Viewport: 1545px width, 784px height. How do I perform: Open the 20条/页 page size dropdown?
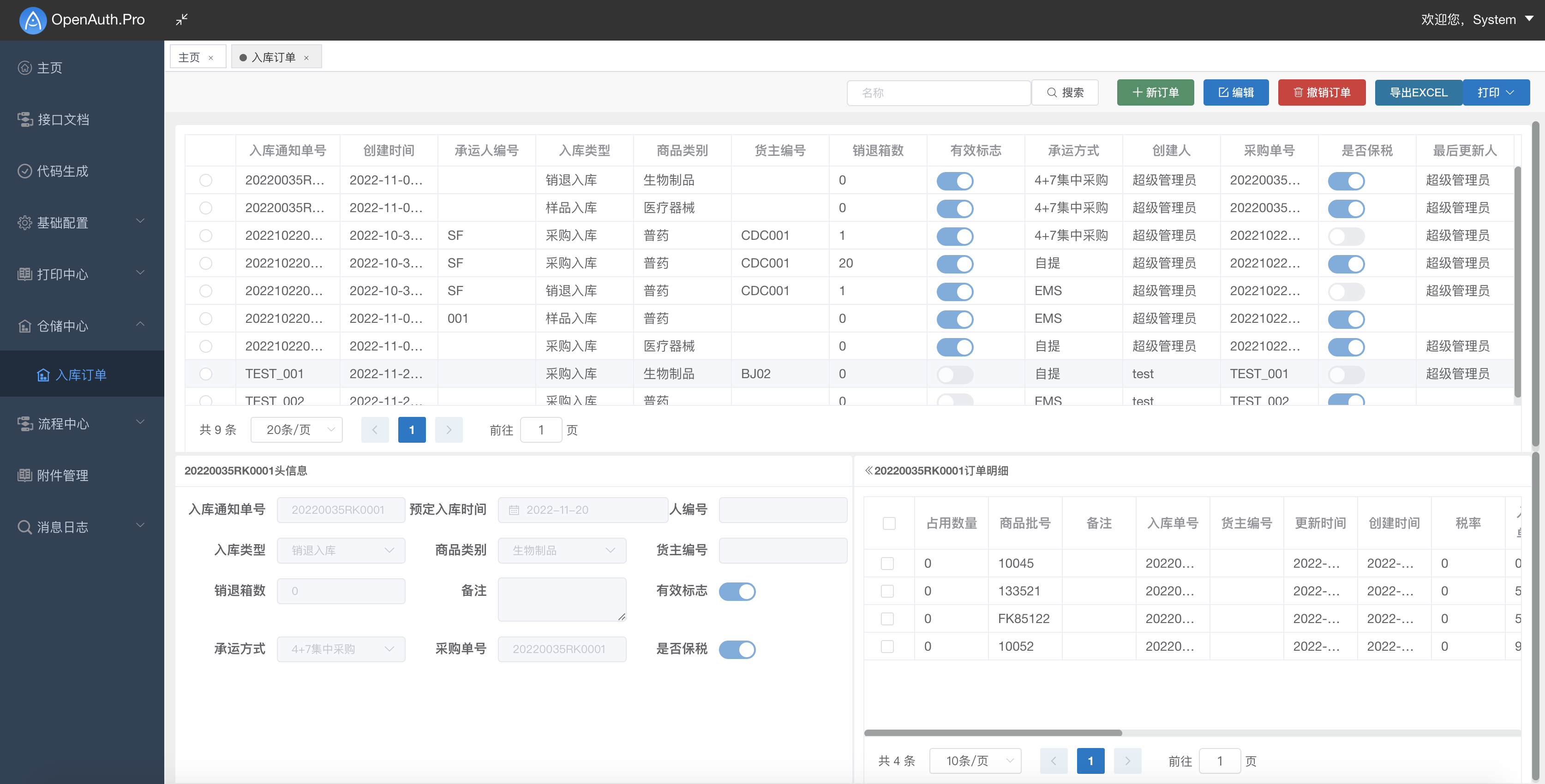click(x=296, y=430)
